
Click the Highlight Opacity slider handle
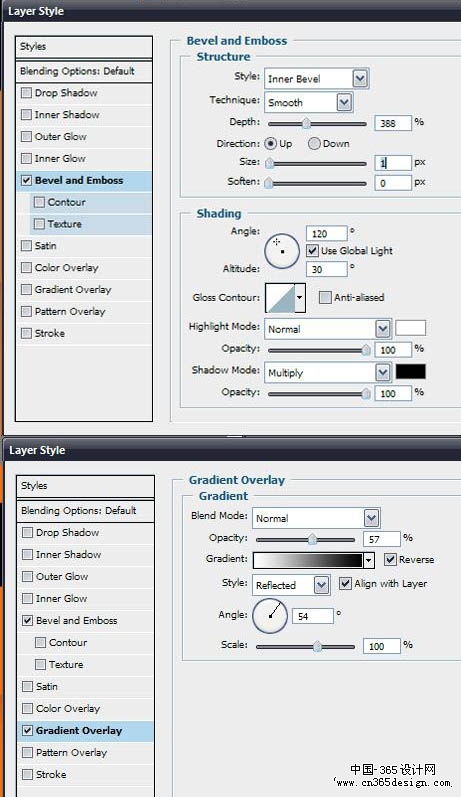click(x=365, y=350)
